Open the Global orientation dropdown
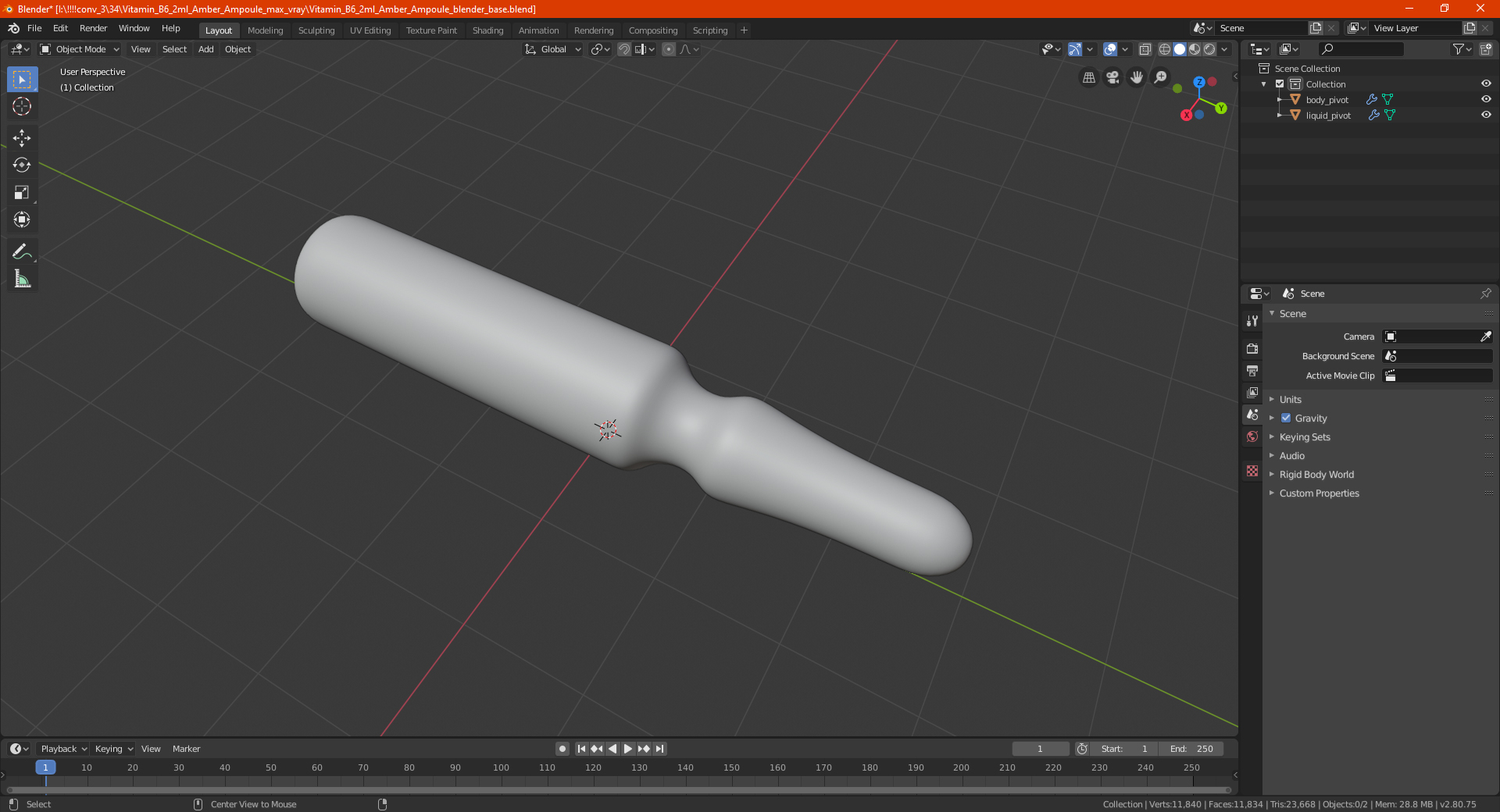This screenshot has height=812, width=1500. pos(553,49)
